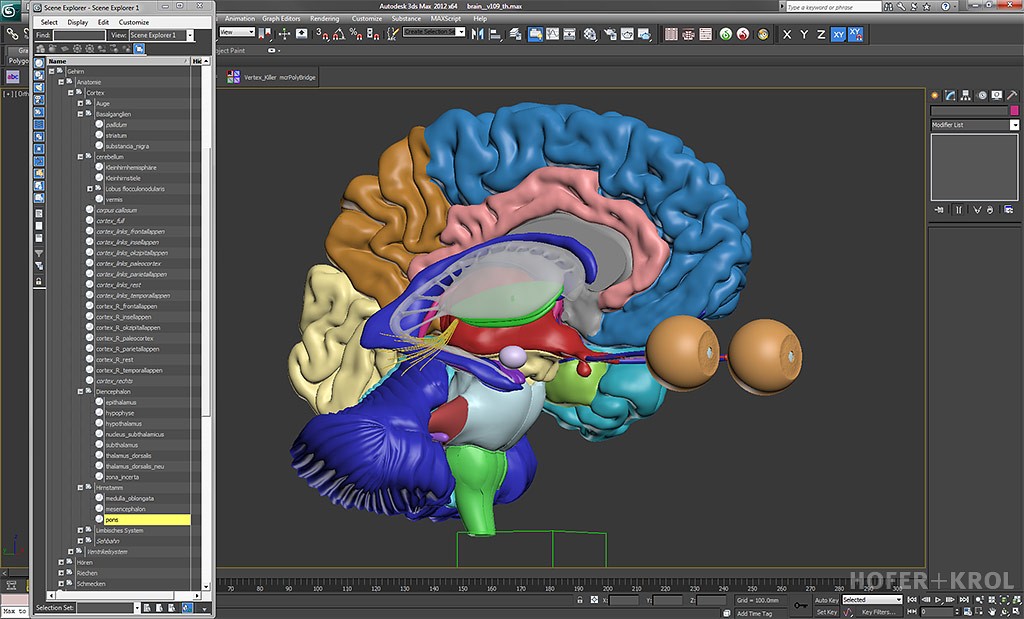The height and width of the screenshot is (619, 1024).
Task: Expand the Limbisches System node
Action: click(x=80, y=530)
